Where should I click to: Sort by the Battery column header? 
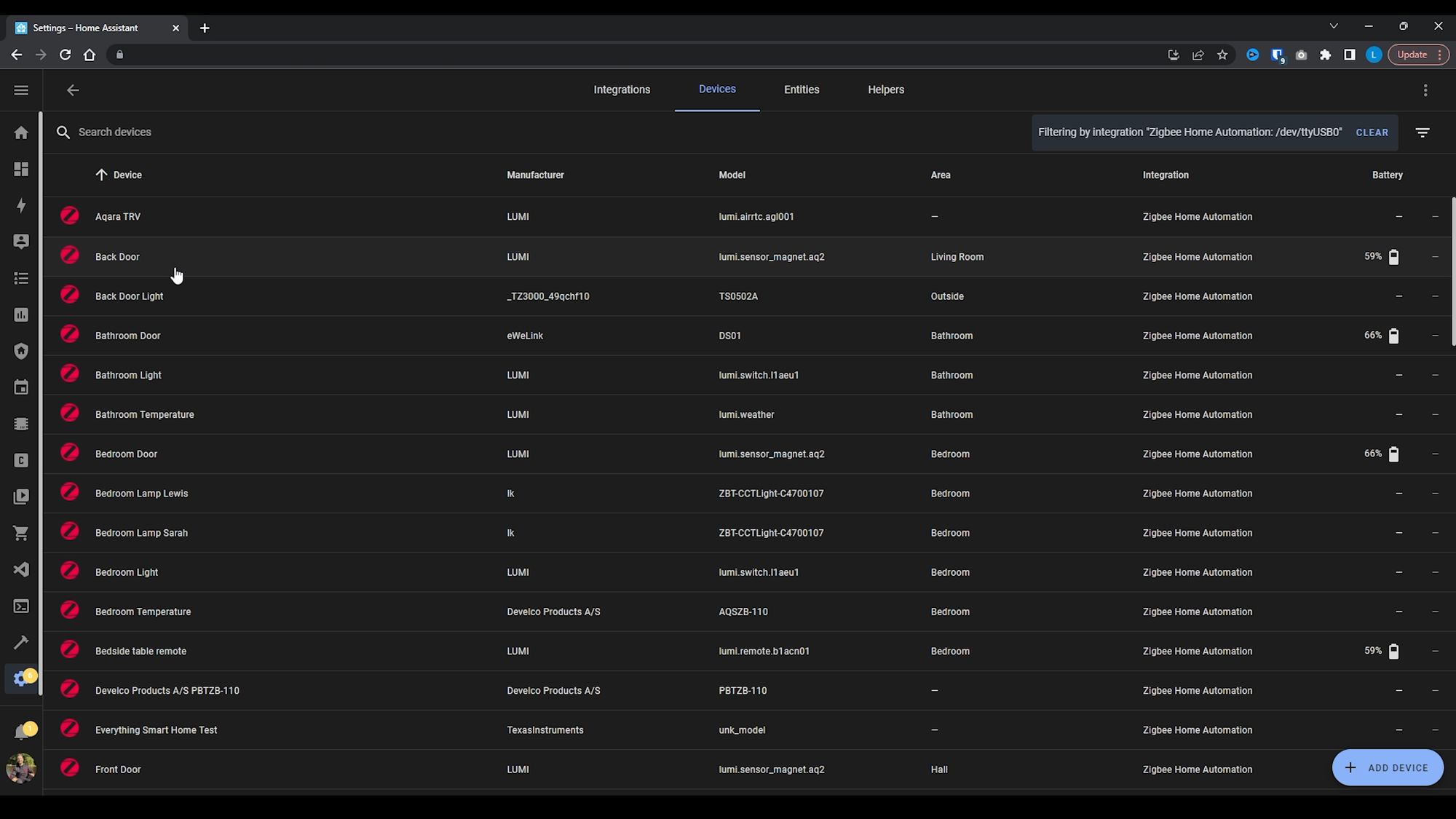pyautogui.click(x=1387, y=175)
